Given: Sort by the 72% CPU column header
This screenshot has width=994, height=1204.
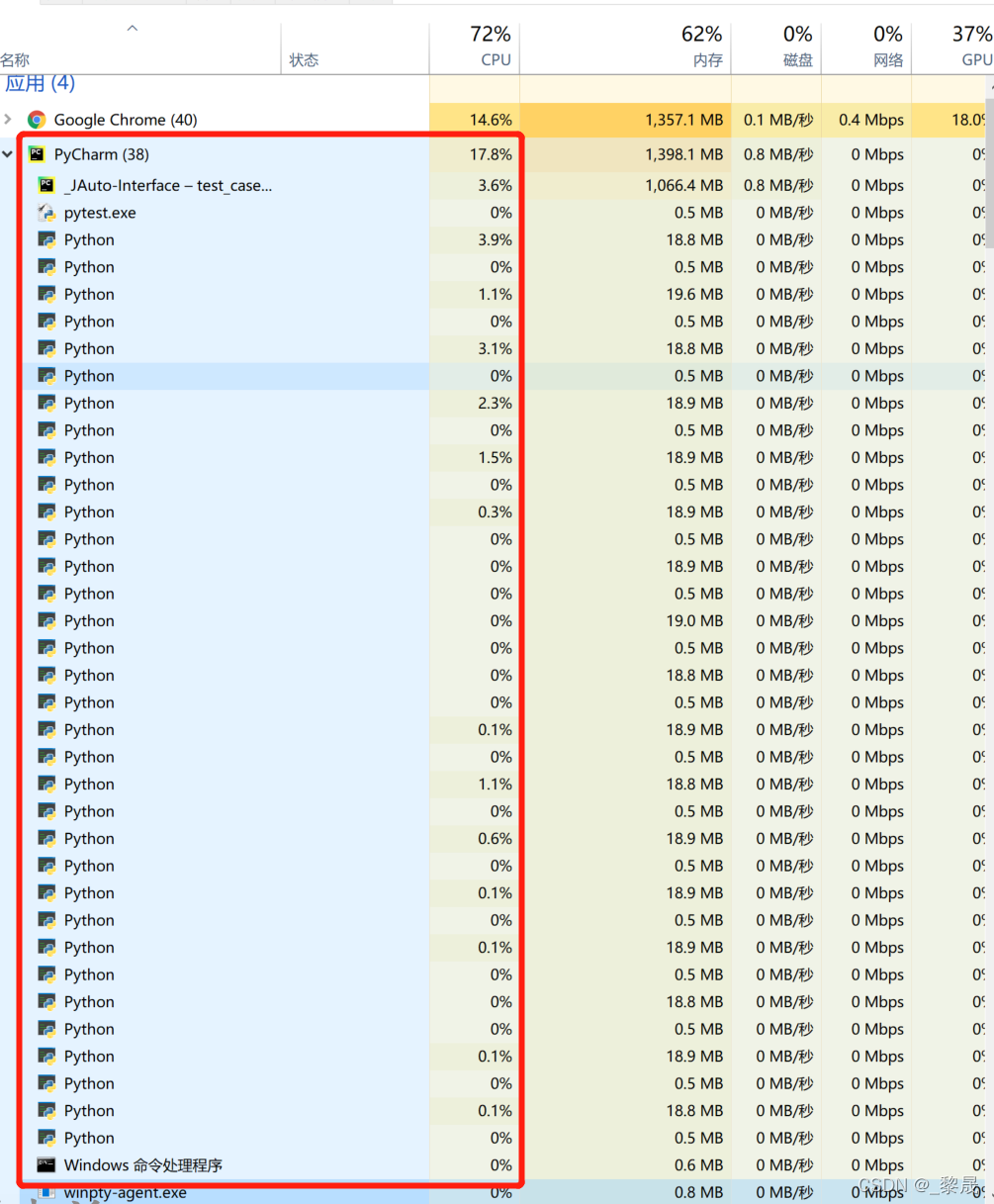Looking at the screenshot, I should coord(475,46).
